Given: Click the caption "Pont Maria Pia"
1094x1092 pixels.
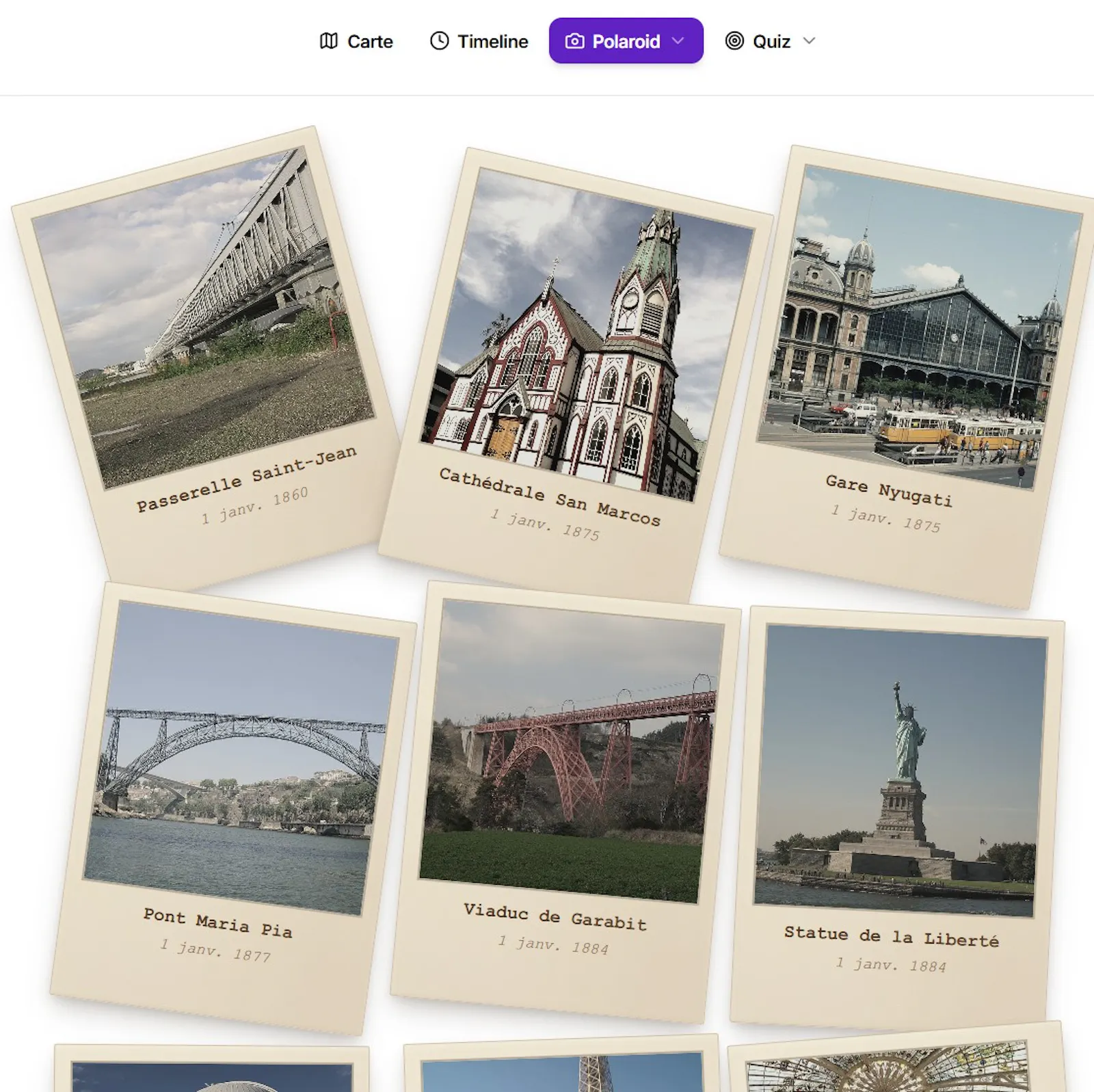Looking at the screenshot, I should coord(217,922).
